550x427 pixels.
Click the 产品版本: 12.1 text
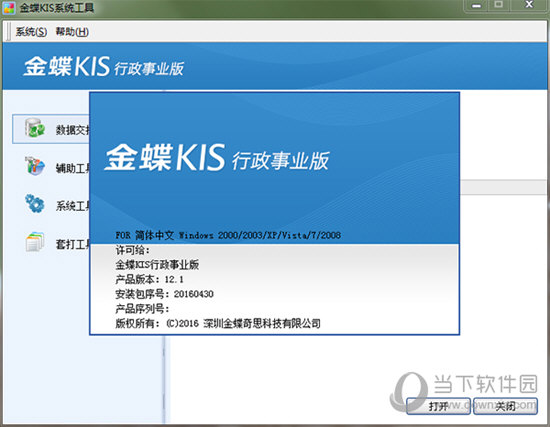click(149, 279)
